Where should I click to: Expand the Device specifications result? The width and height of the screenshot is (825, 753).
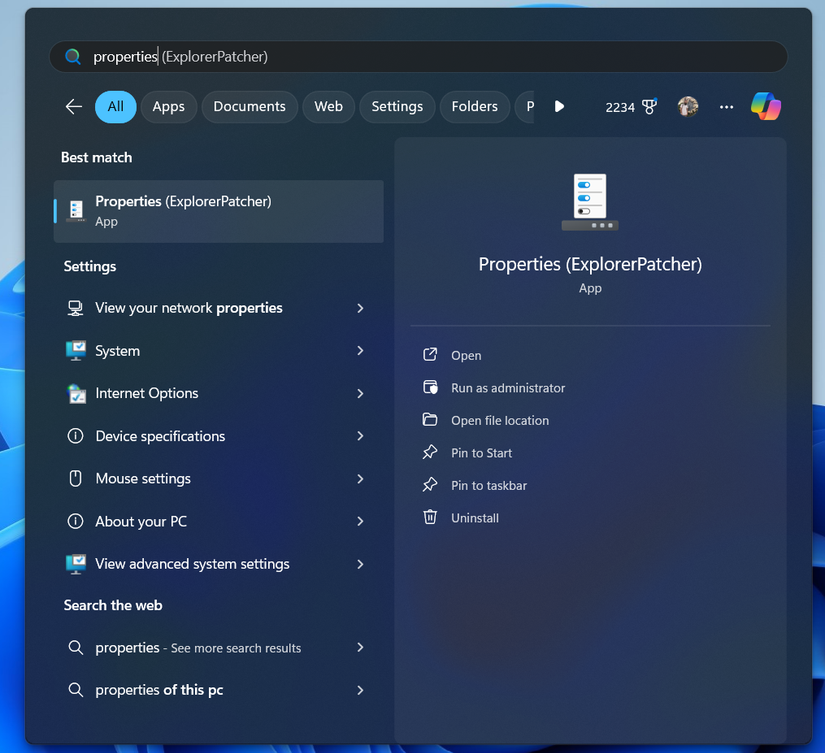coord(360,436)
